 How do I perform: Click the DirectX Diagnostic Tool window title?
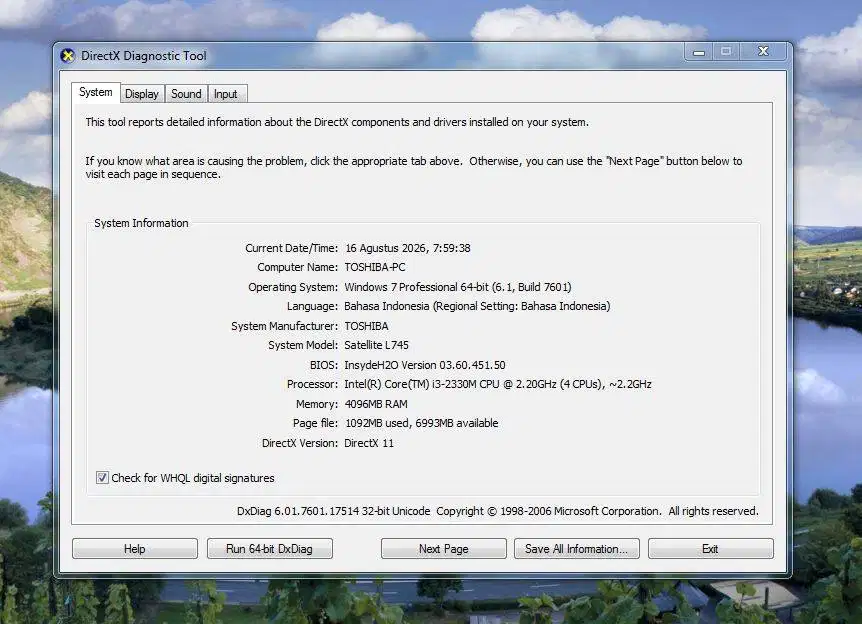coord(144,56)
